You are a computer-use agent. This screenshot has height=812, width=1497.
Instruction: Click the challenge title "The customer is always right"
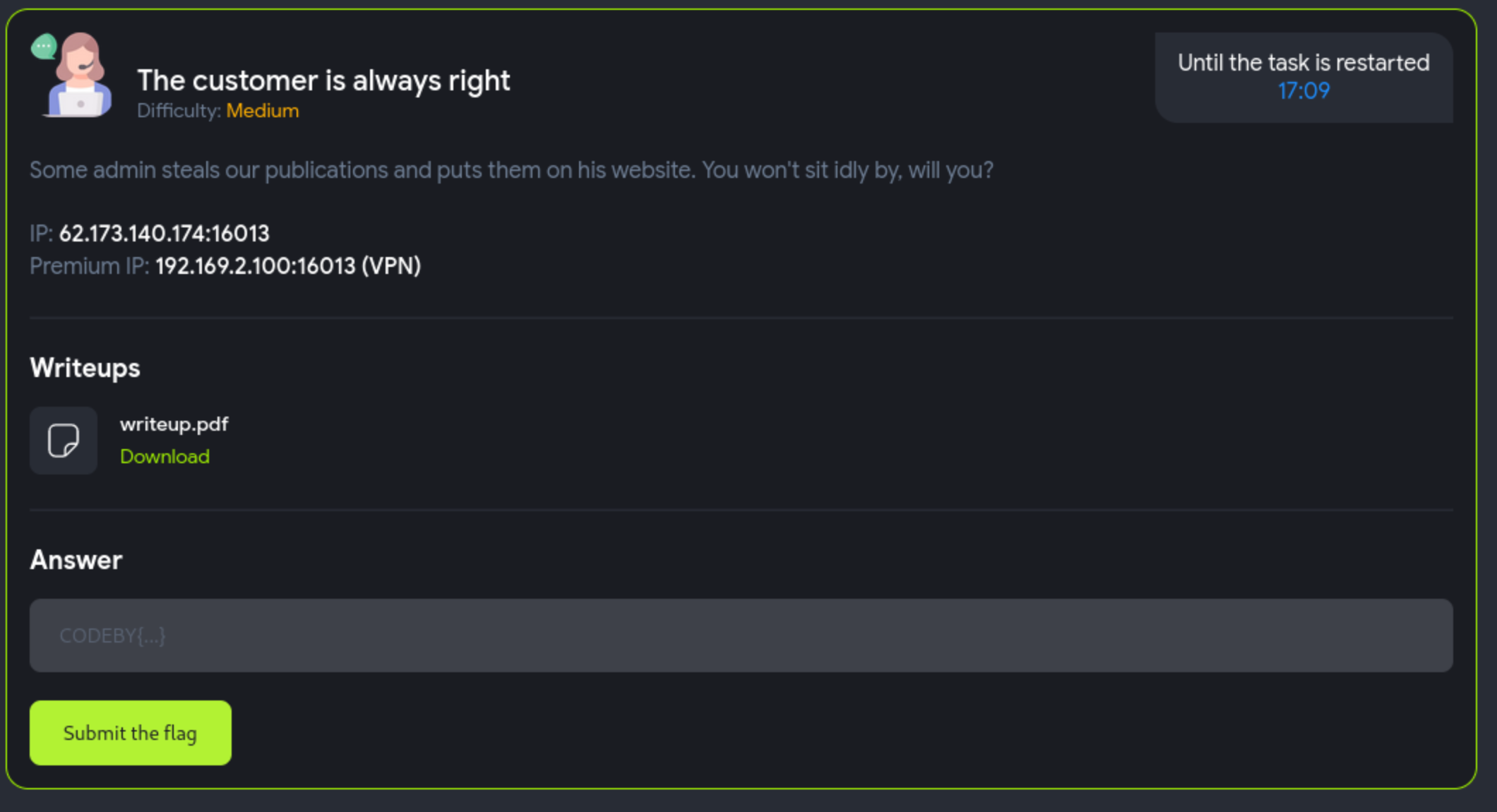[x=323, y=81]
